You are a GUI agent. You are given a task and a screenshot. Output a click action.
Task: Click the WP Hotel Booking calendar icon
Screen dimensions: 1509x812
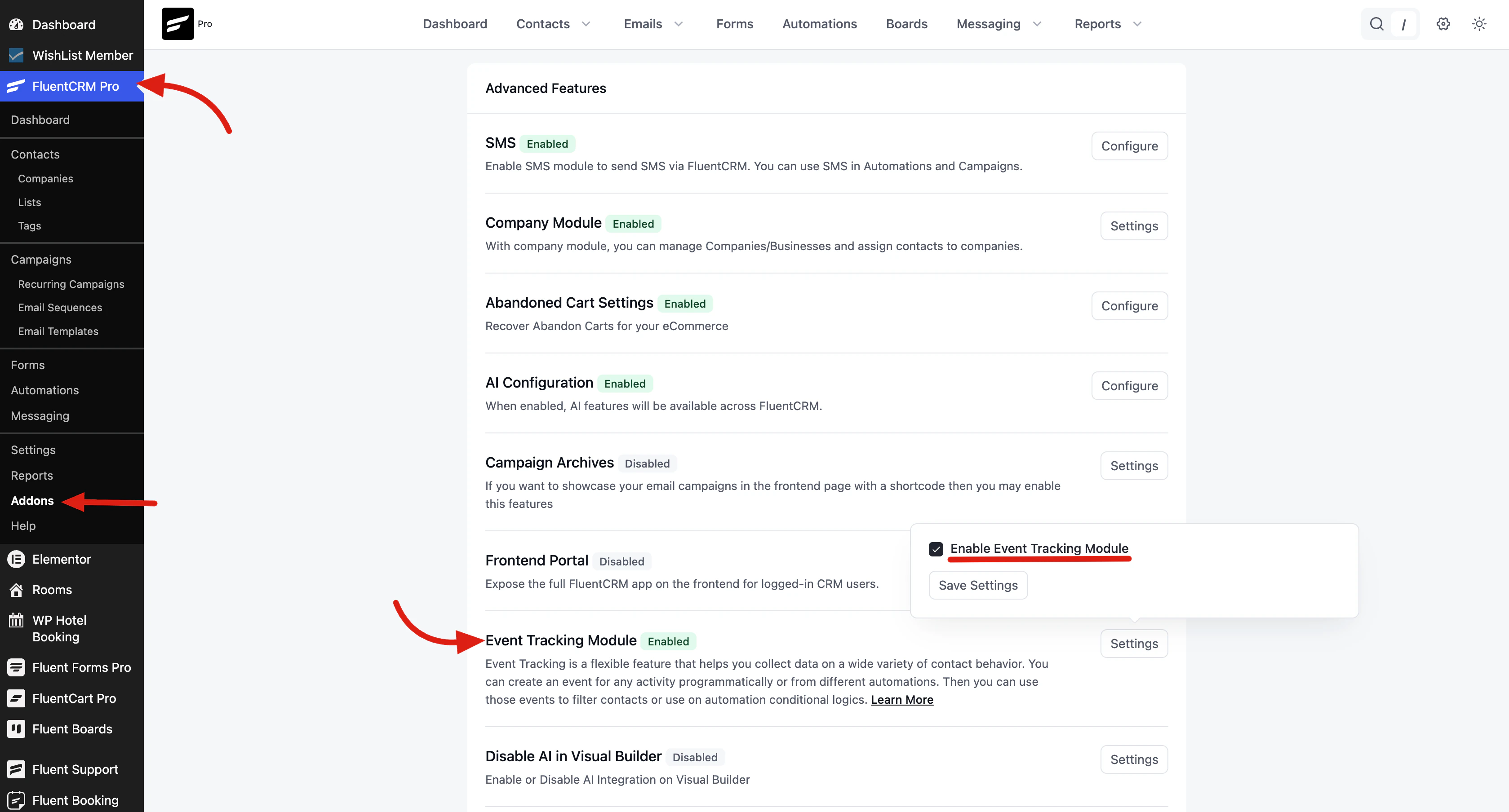coord(16,620)
